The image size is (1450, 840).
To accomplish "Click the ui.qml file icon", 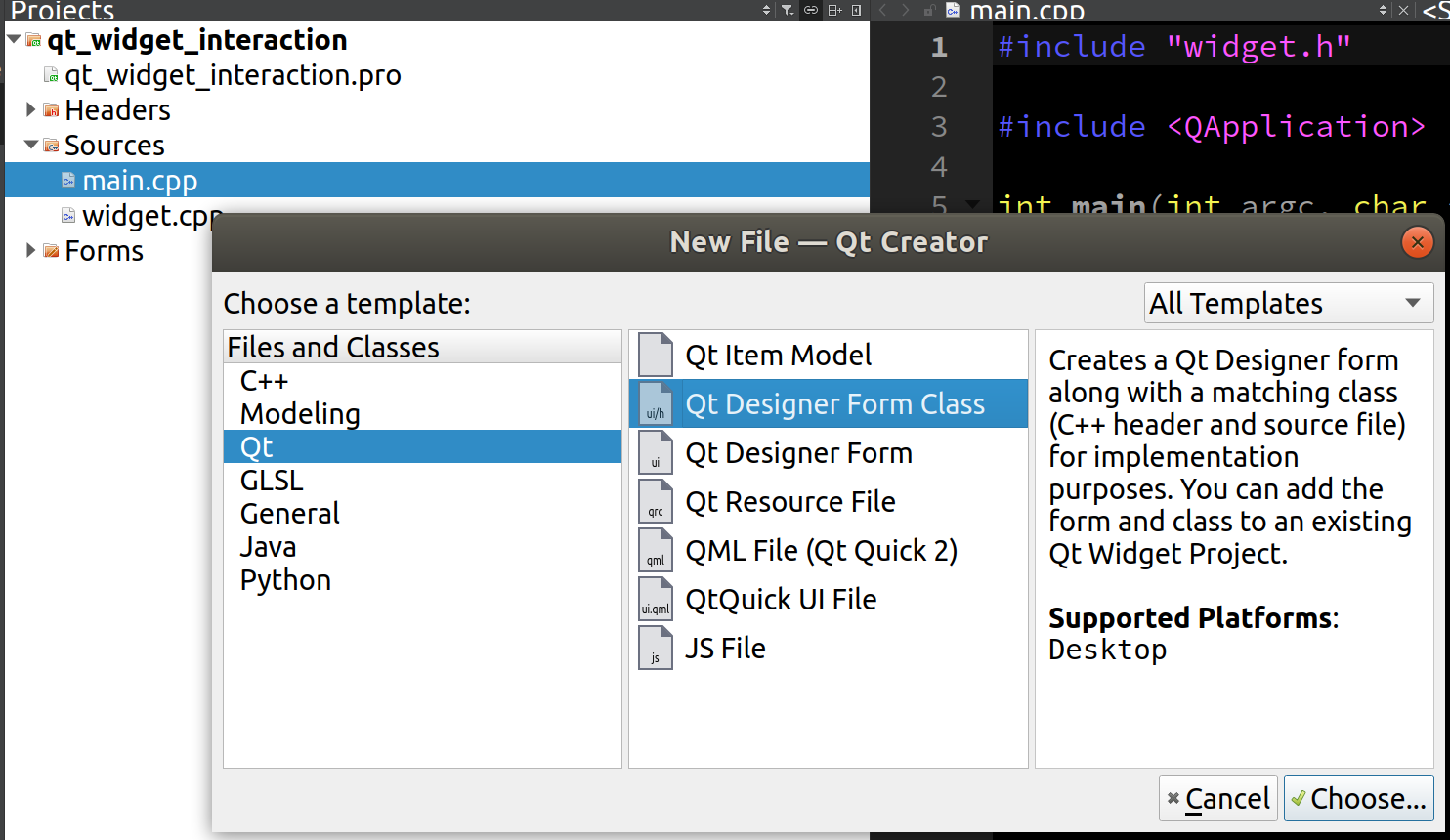I will pyautogui.click(x=656, y=599).
